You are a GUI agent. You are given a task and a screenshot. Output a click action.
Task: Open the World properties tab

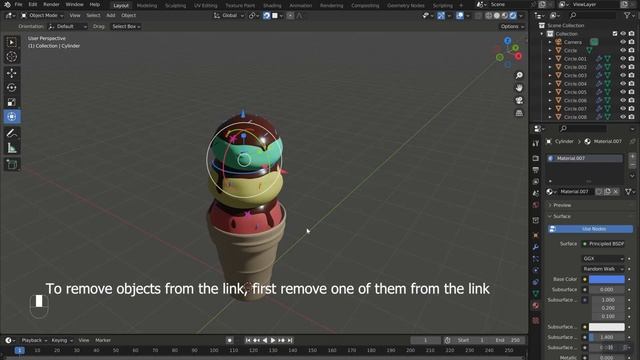point(536,205)
